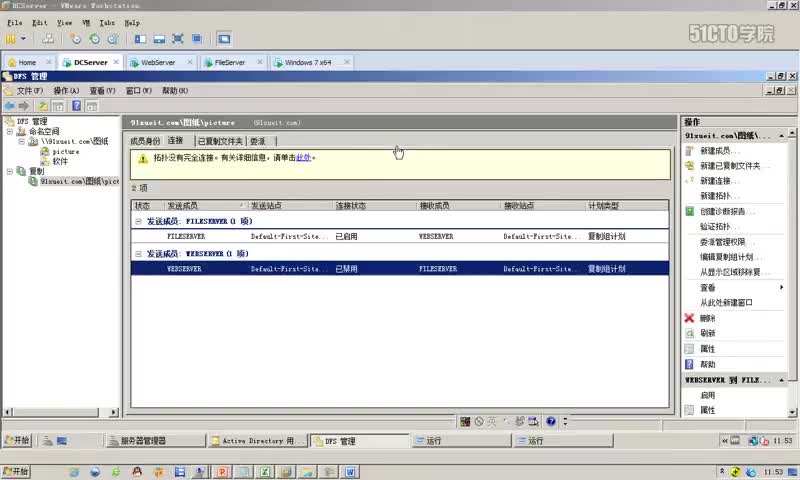The width and height of the screenshot is (800, 480).
Task: Click the 此处 link in the warning banner
Action: (303, 158)
